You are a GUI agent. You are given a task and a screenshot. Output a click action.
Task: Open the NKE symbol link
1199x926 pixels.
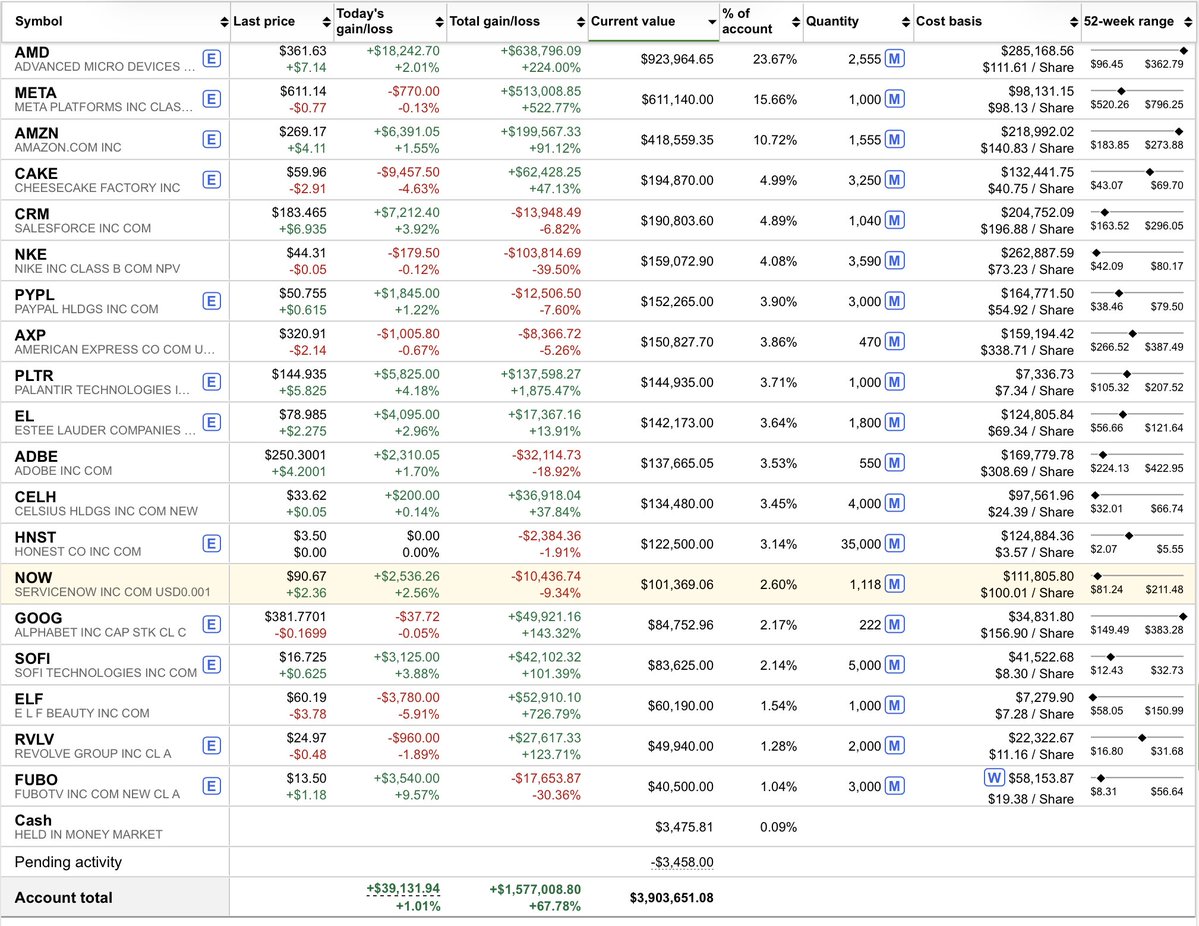(x=31, y=254)
